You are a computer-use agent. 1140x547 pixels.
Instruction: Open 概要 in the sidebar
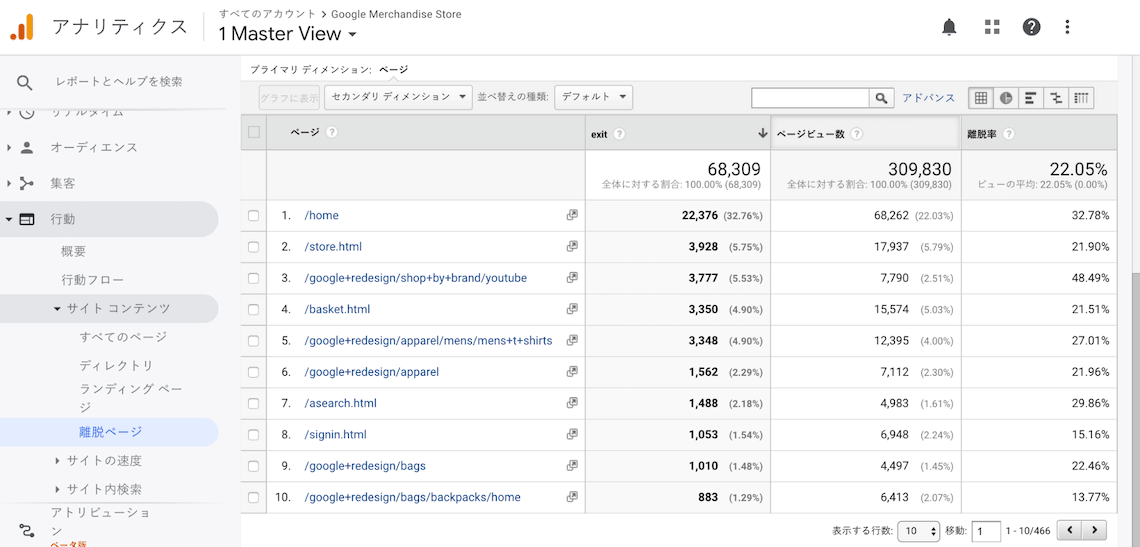(x=73, y=252)
